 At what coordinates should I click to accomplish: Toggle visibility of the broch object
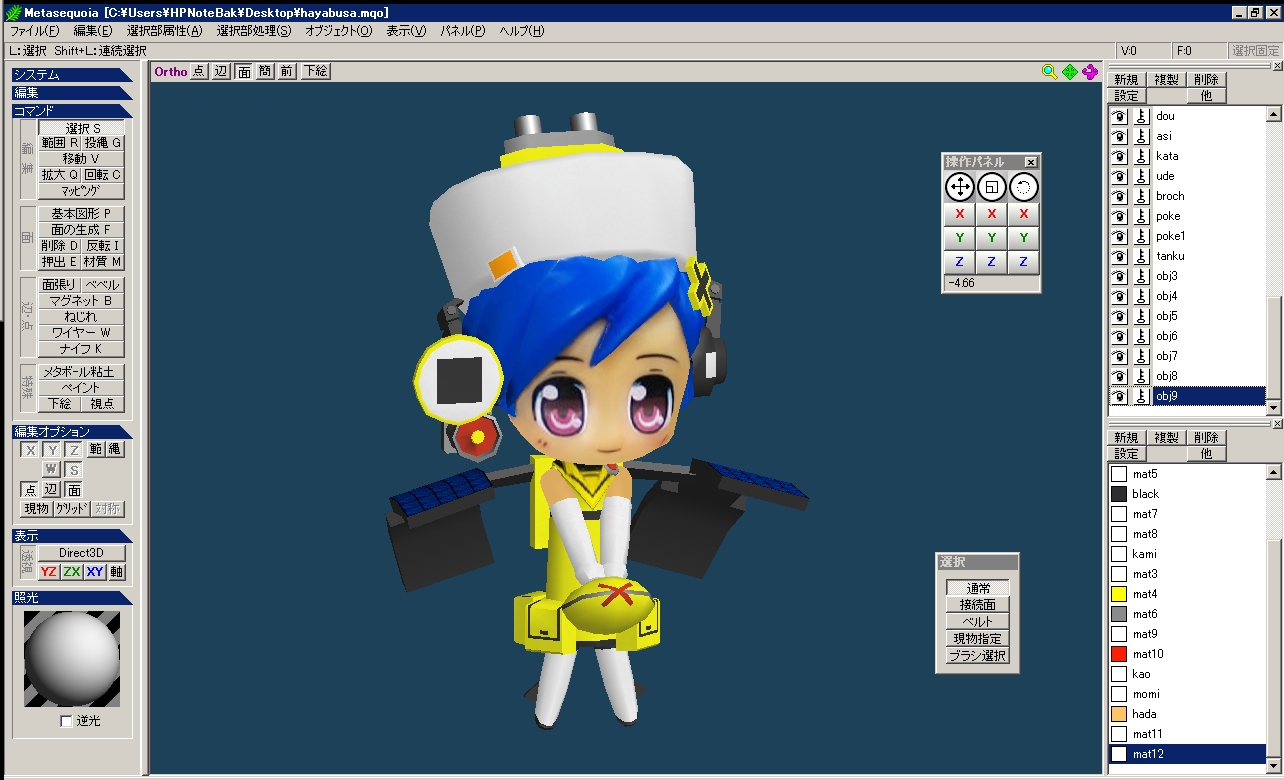coord(1120,196)
